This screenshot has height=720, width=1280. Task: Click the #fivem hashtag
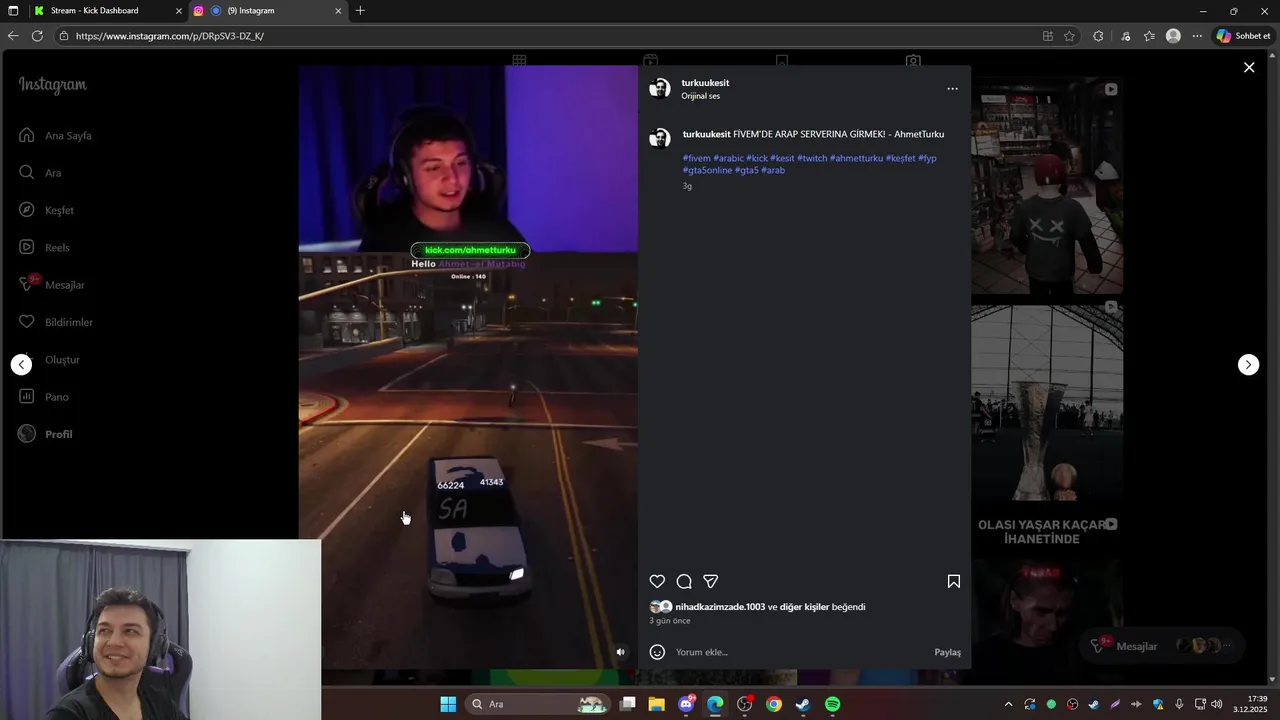[697, 158]
